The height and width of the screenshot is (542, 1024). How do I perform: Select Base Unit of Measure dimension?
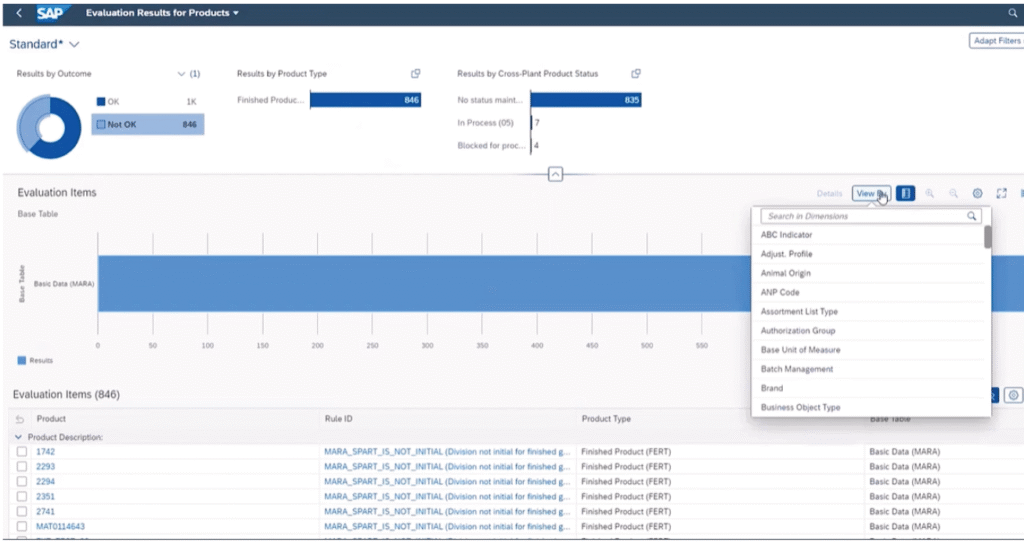click(x=800, y=350)
